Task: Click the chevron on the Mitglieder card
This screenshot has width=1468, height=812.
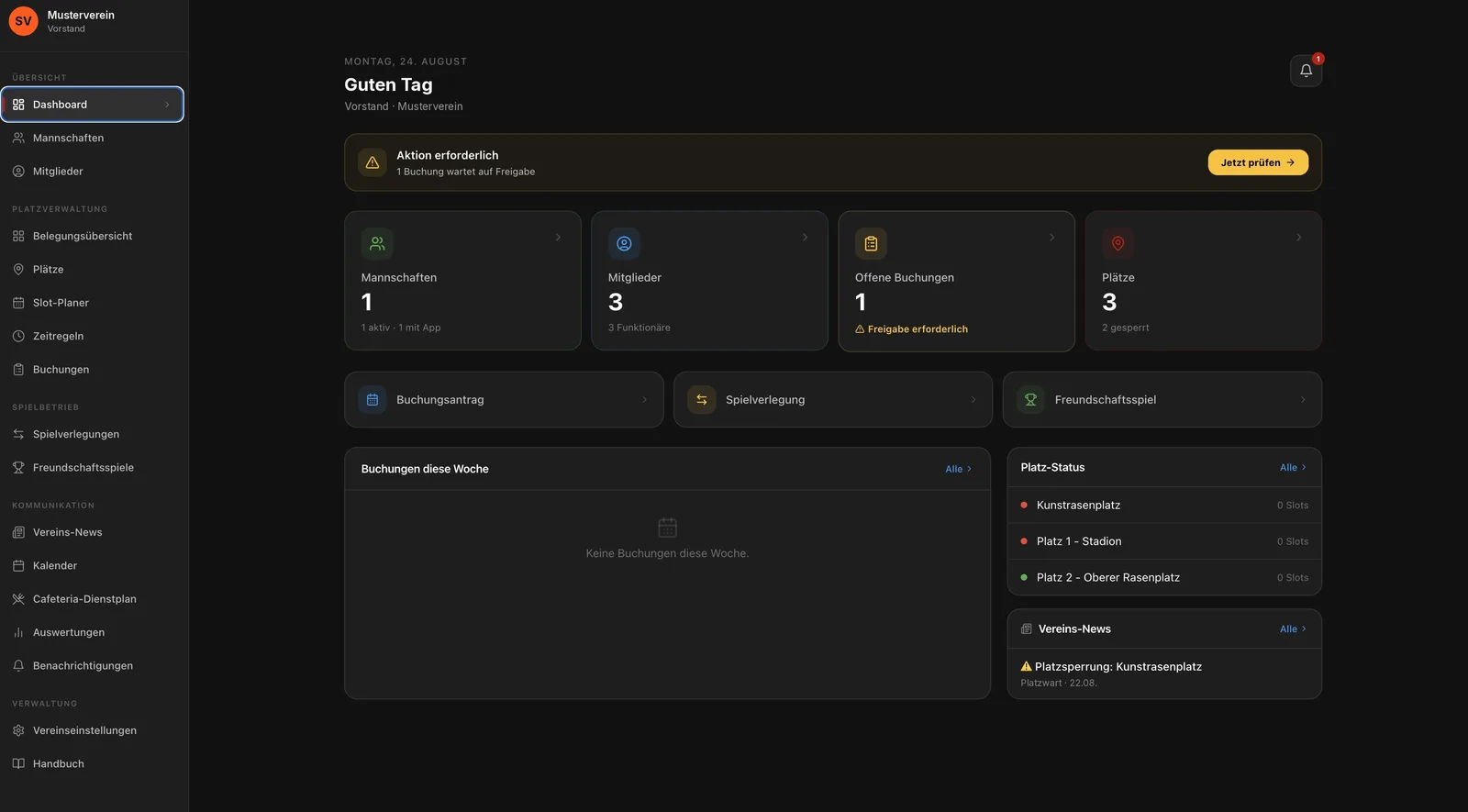Action: point(805,238)
